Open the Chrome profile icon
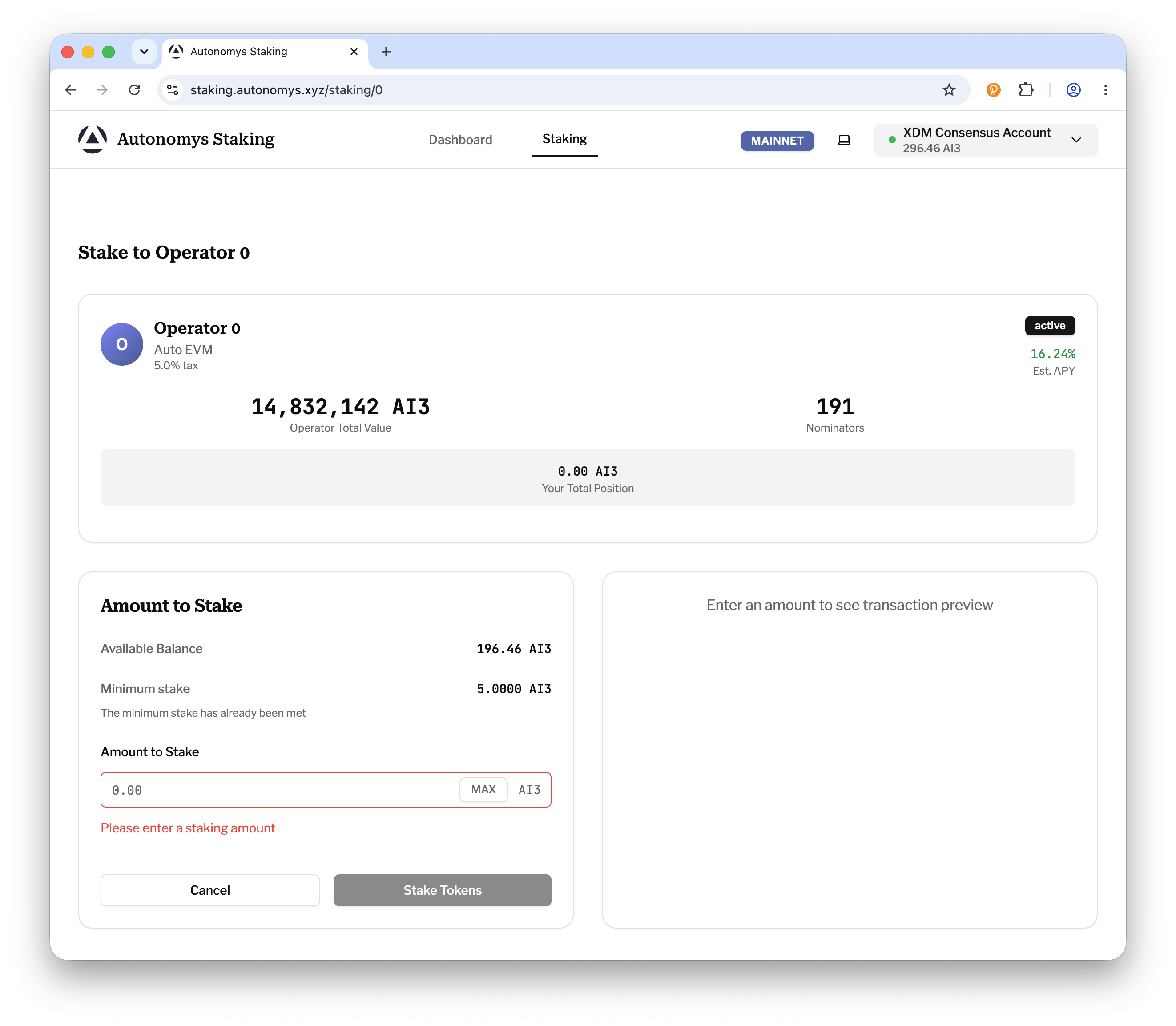Image resolution: width=1176 pixels, height=1026 pixels. (1073, 90)
